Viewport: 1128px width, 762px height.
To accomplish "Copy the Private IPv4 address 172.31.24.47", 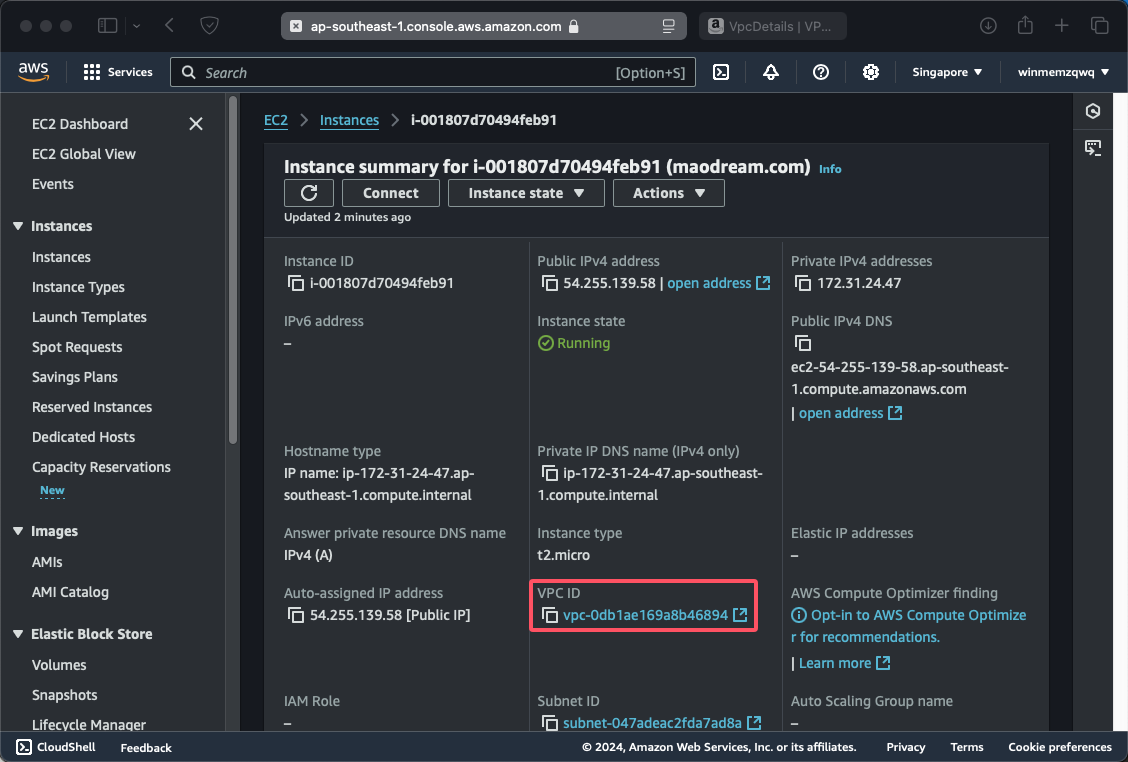I will point(803,284).
